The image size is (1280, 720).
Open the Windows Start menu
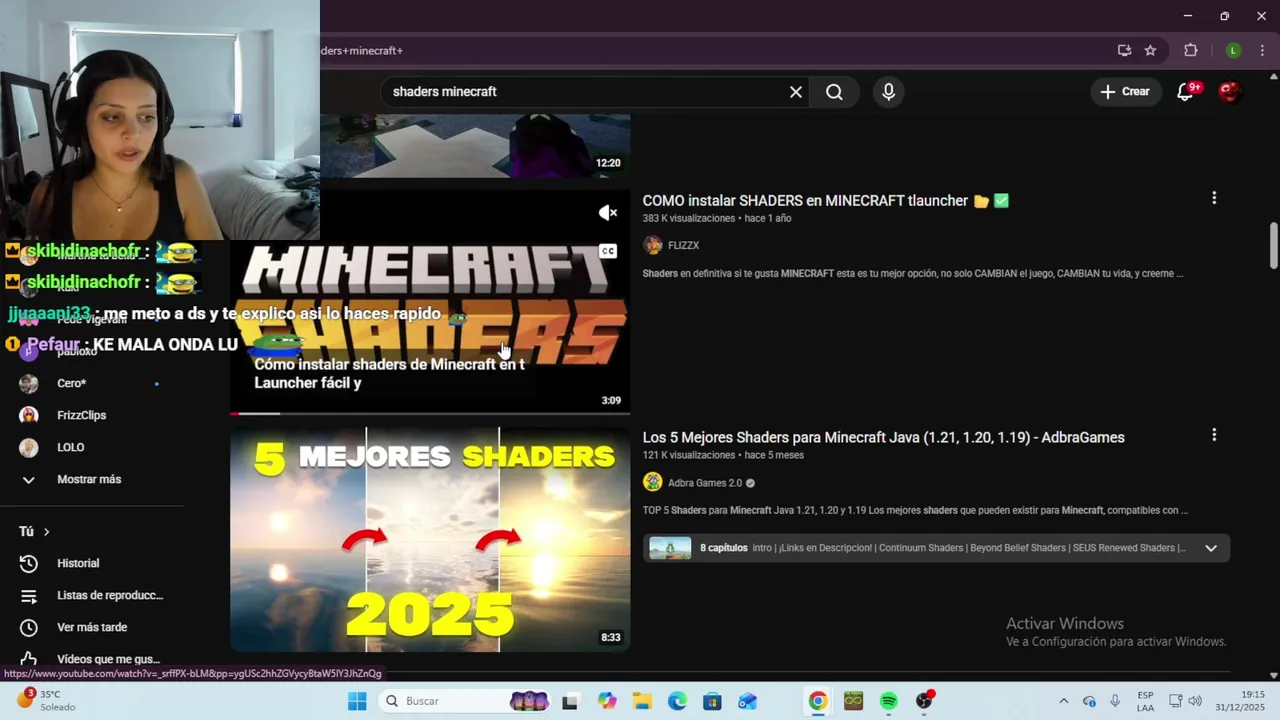click(x=357, y=701)
